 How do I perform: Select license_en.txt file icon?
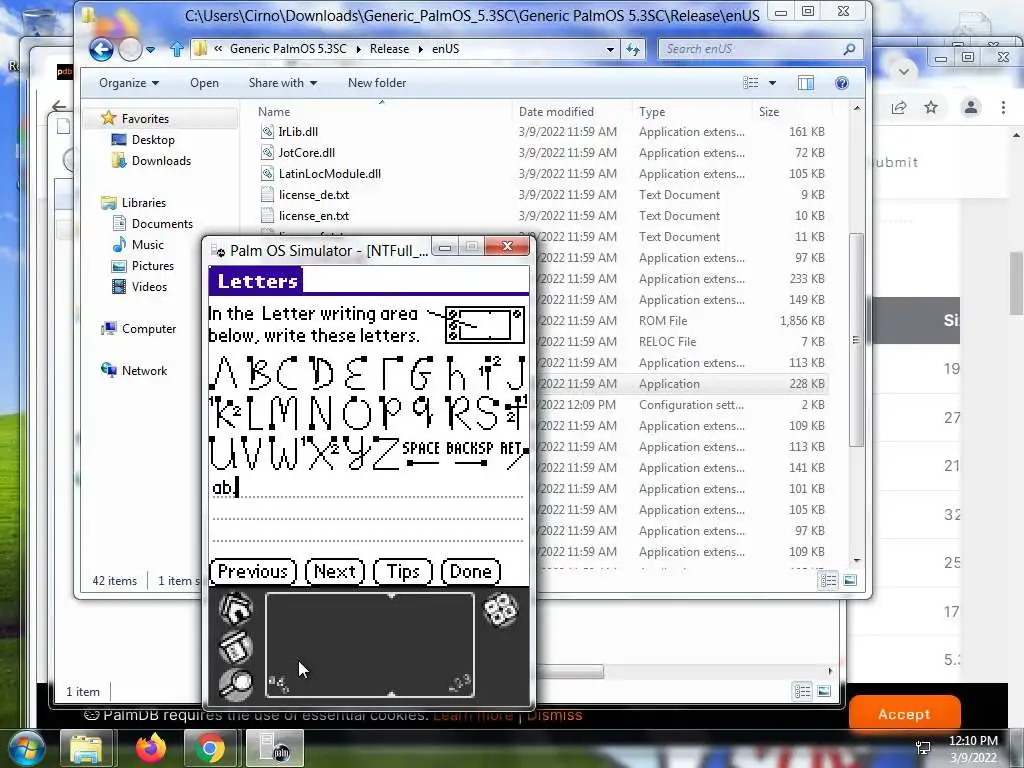(x=267, y=216)
